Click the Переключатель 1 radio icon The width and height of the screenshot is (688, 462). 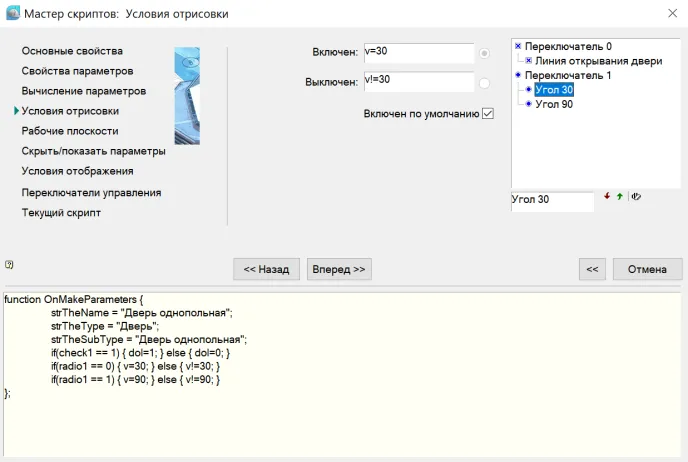tap(518, 75)
